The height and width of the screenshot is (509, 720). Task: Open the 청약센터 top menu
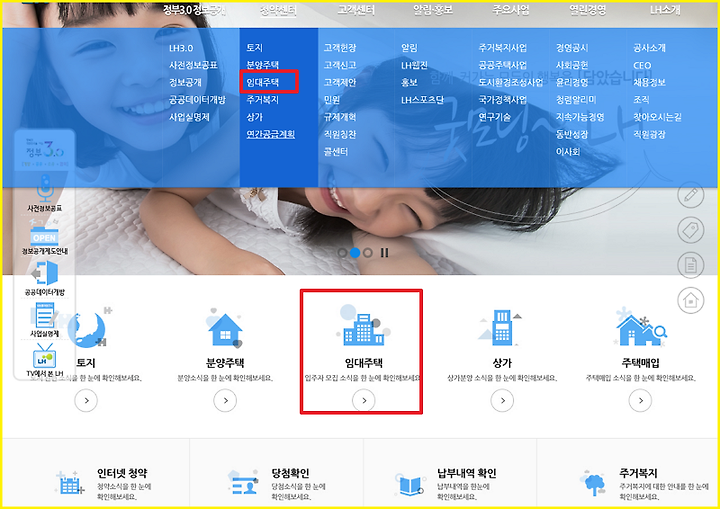click(278, 10)
